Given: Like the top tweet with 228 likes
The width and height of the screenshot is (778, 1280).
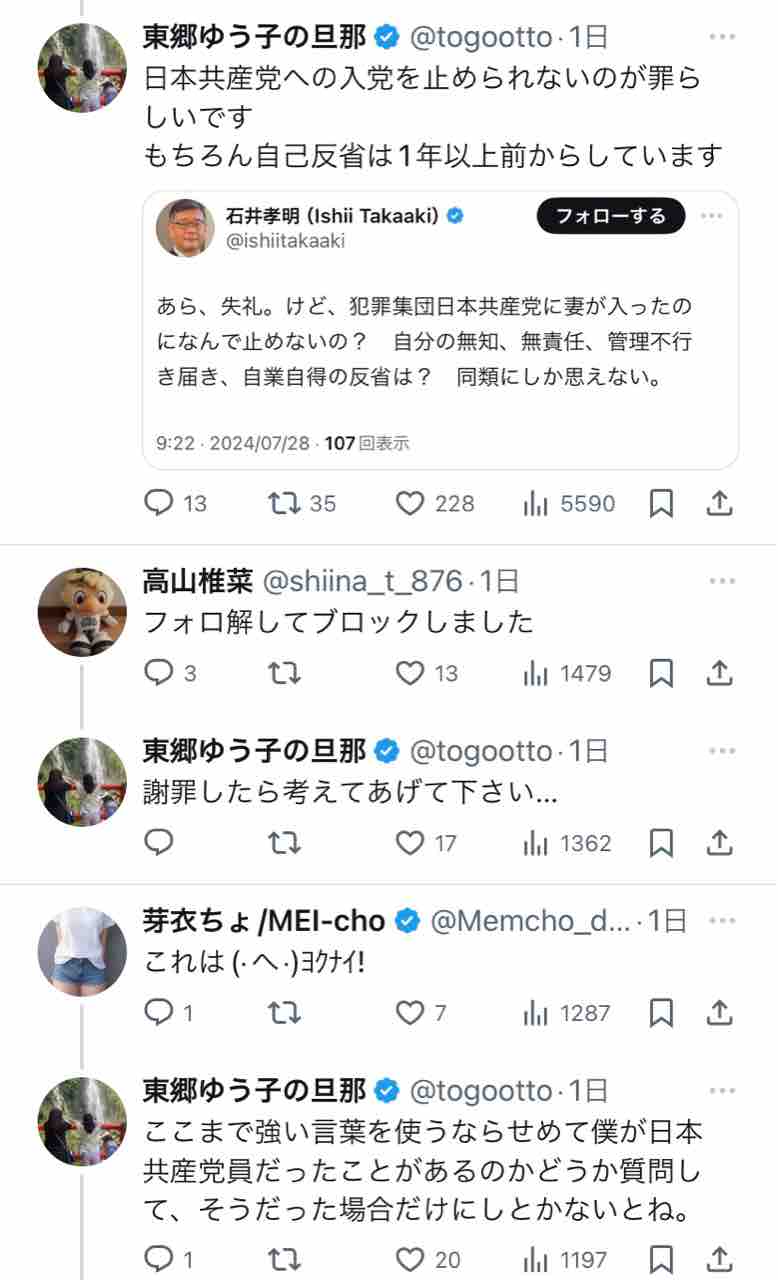Looking at the screenshot, I should (410, 504).
